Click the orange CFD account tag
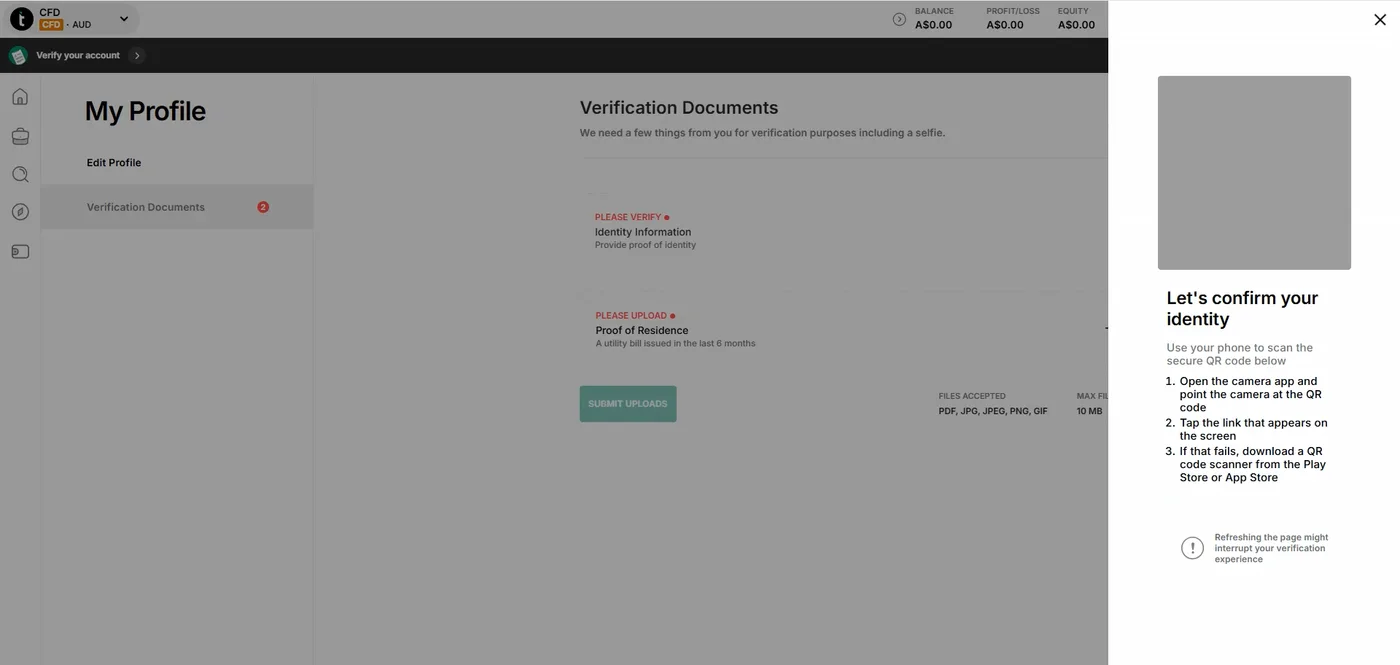 (51, 25)
